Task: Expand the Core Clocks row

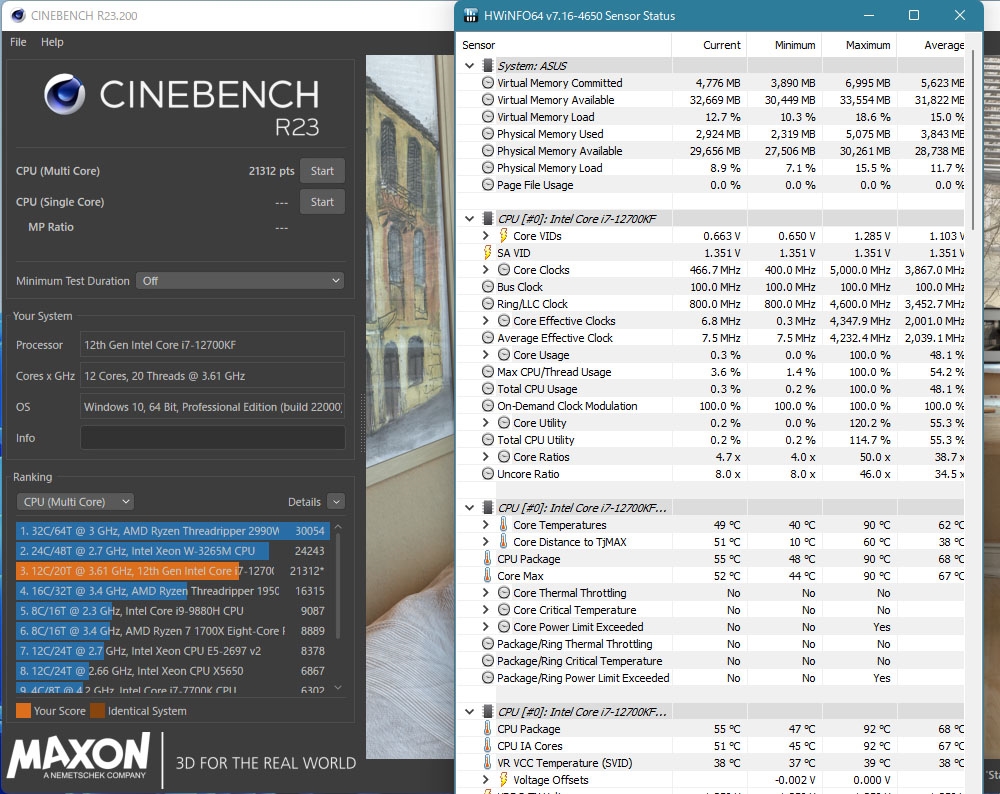Action: coord(486,270)
